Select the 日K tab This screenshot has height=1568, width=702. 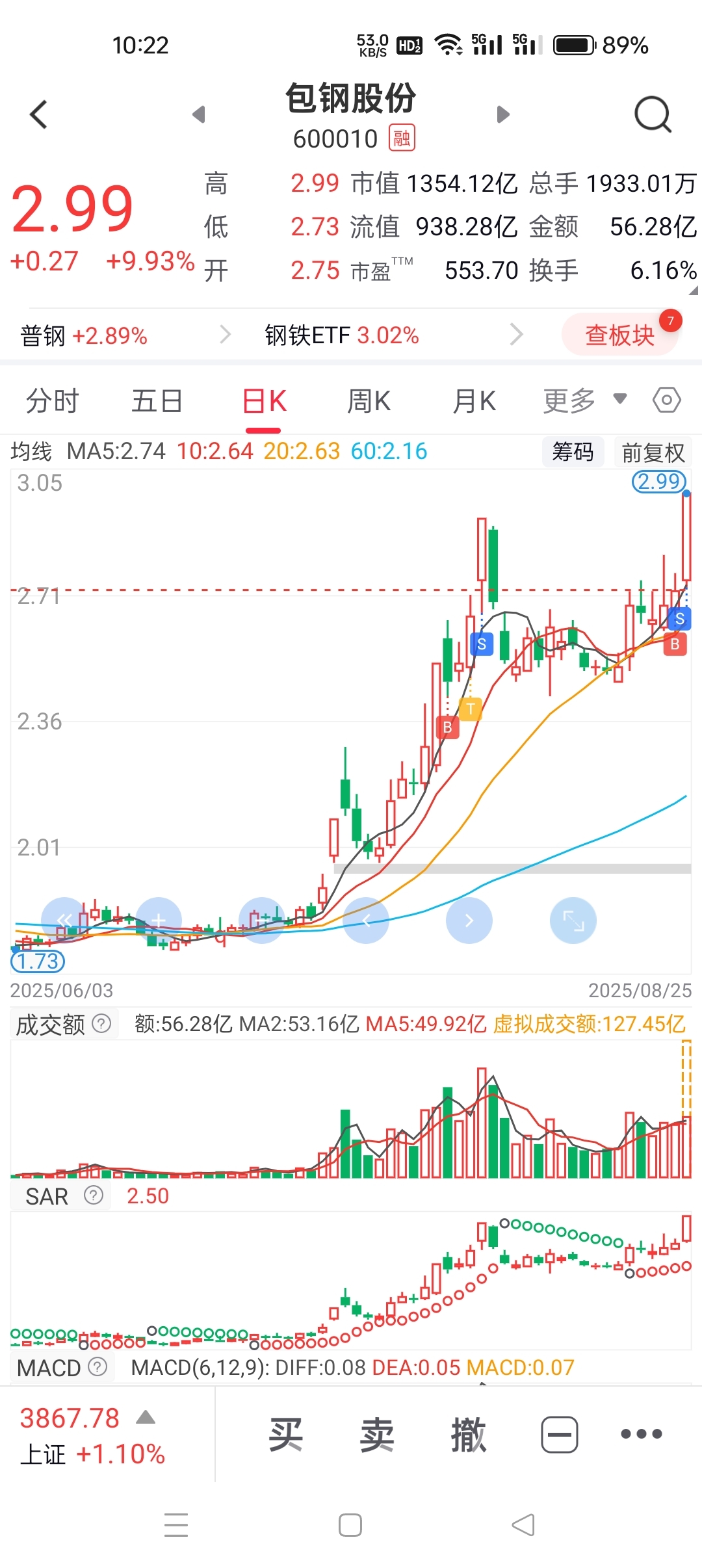[264, 400]
